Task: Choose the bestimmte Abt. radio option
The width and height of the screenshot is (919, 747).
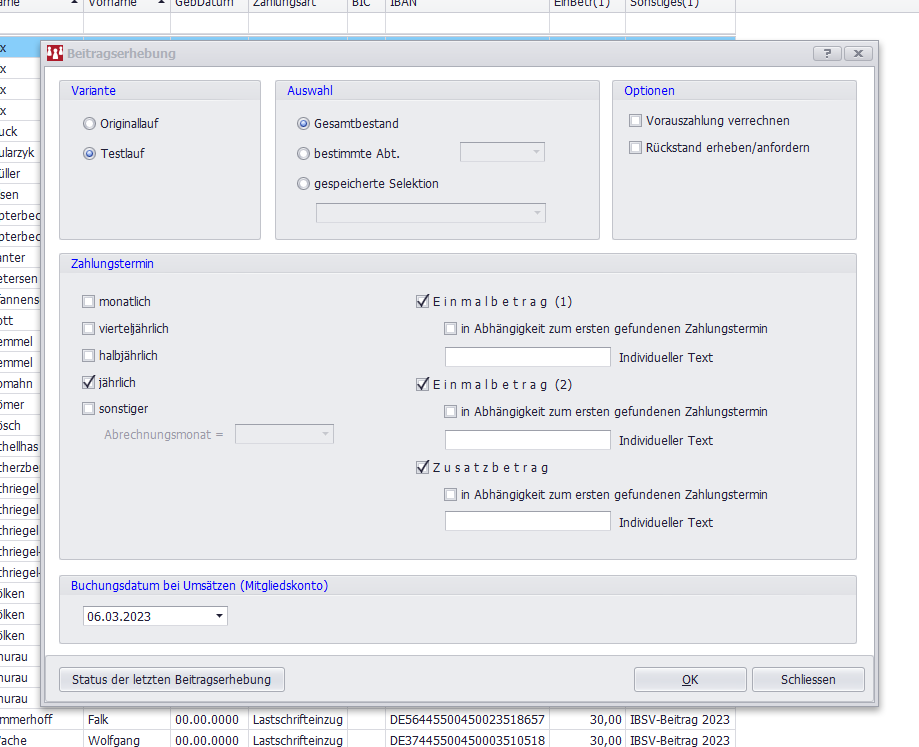Action: 304,154
